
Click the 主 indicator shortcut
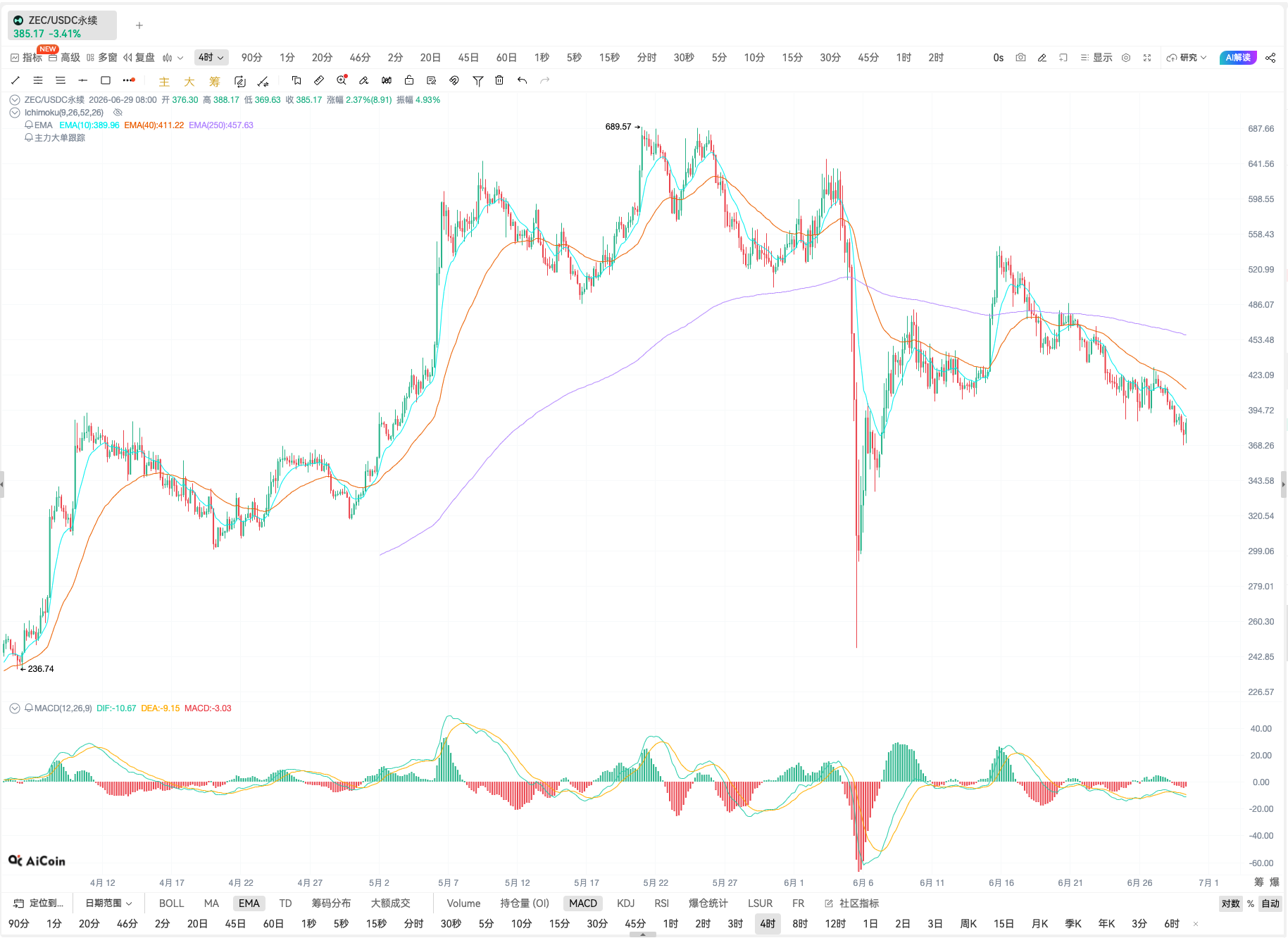pyautogui.click(x=164, y=82)
